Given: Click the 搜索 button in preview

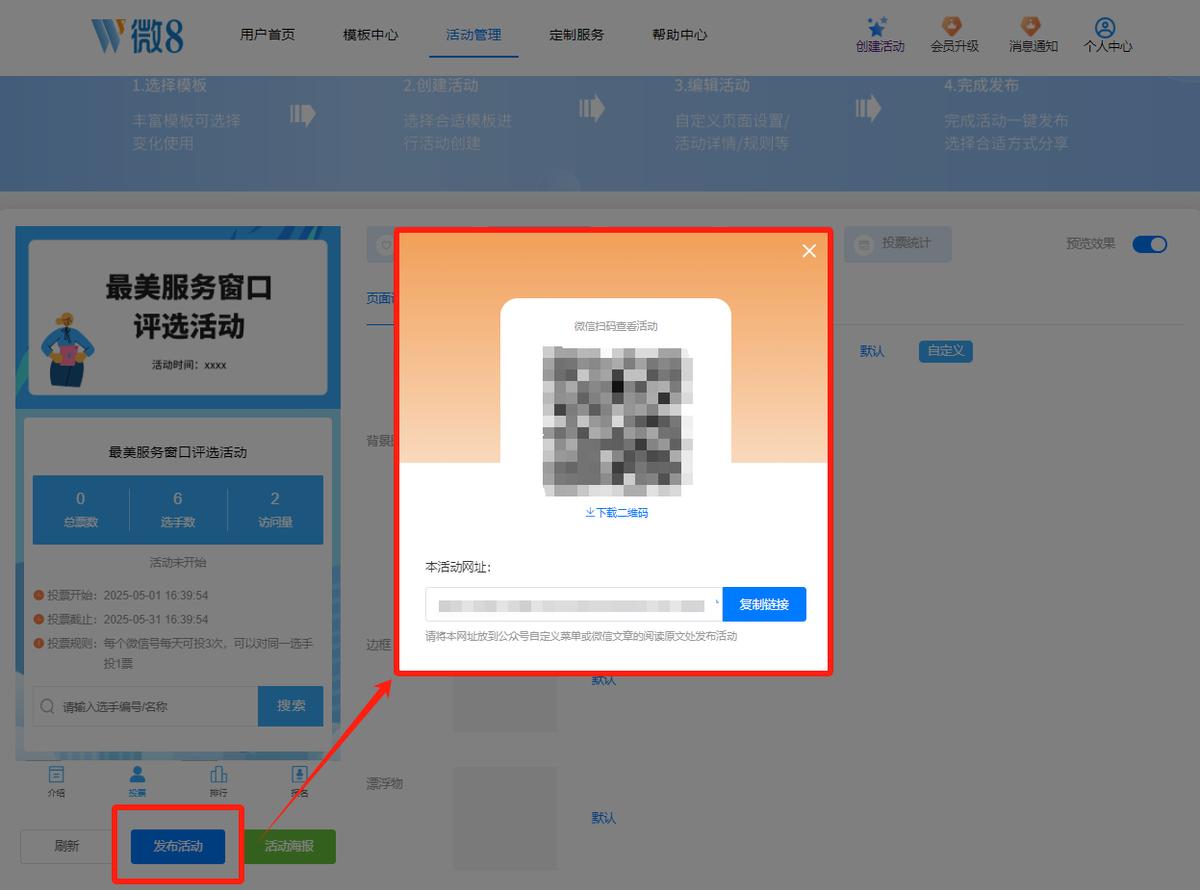Looking at the screenshot, I should click(291, 706).
